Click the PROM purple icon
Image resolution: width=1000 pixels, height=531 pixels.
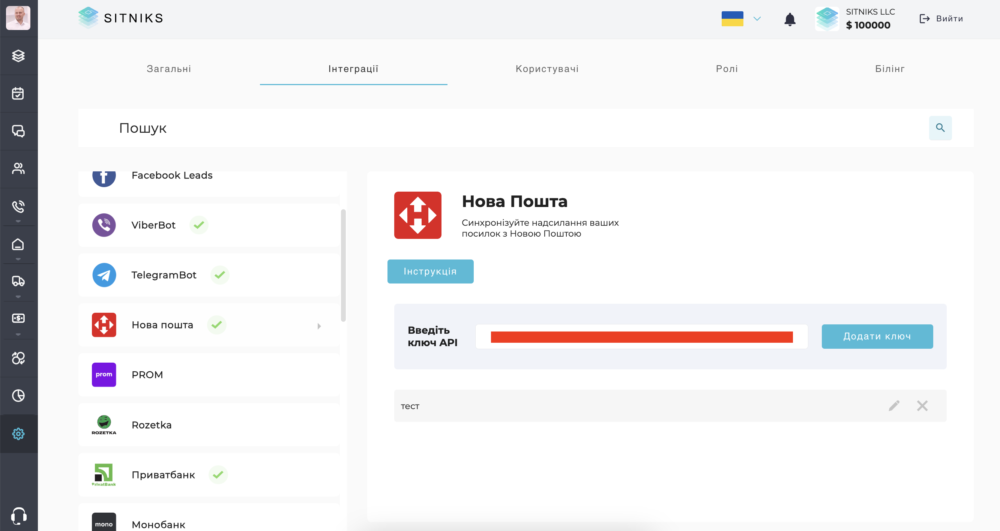[104, 375]
